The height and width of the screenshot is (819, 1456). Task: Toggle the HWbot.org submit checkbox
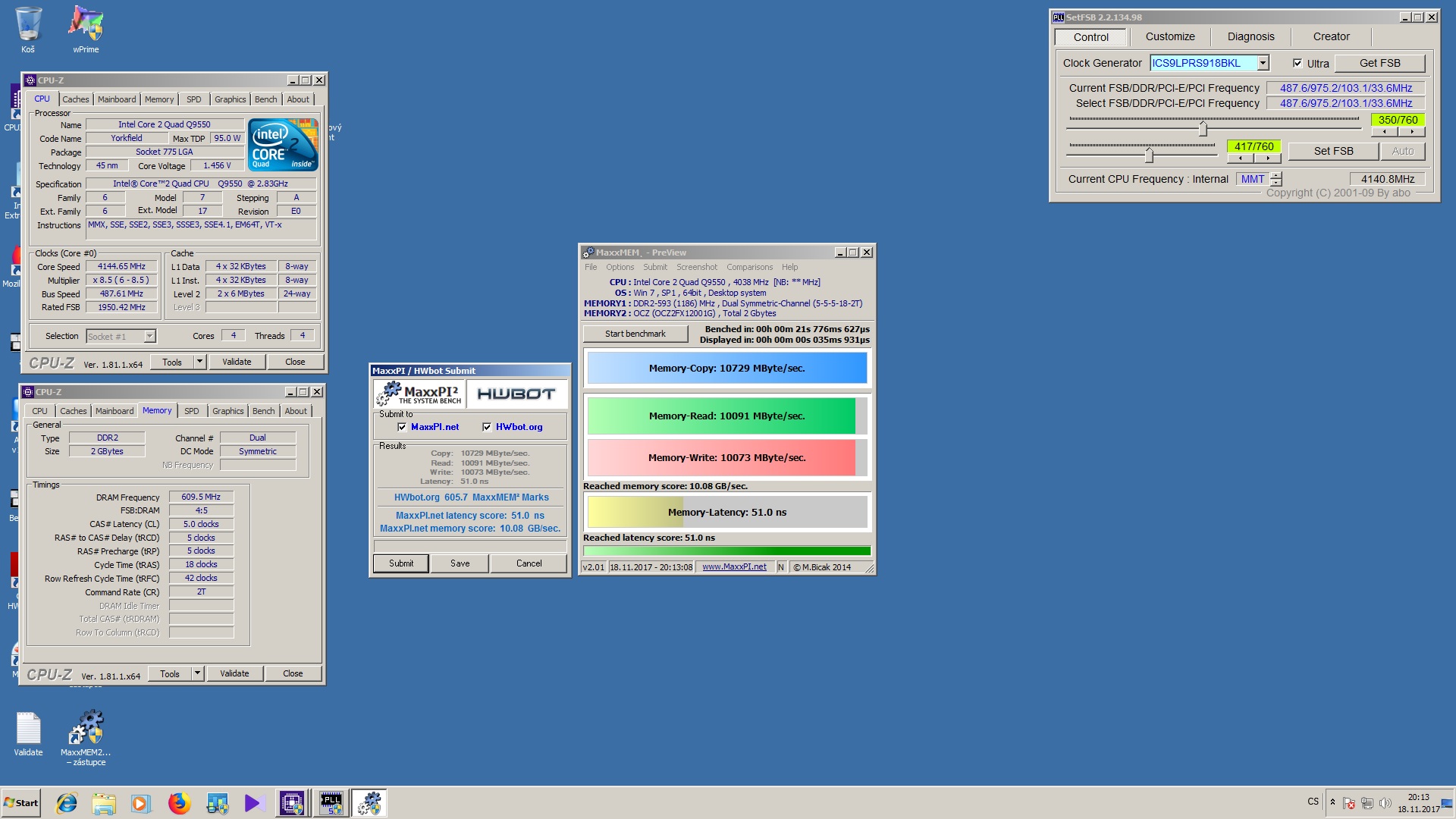click(x=487, y=427)
